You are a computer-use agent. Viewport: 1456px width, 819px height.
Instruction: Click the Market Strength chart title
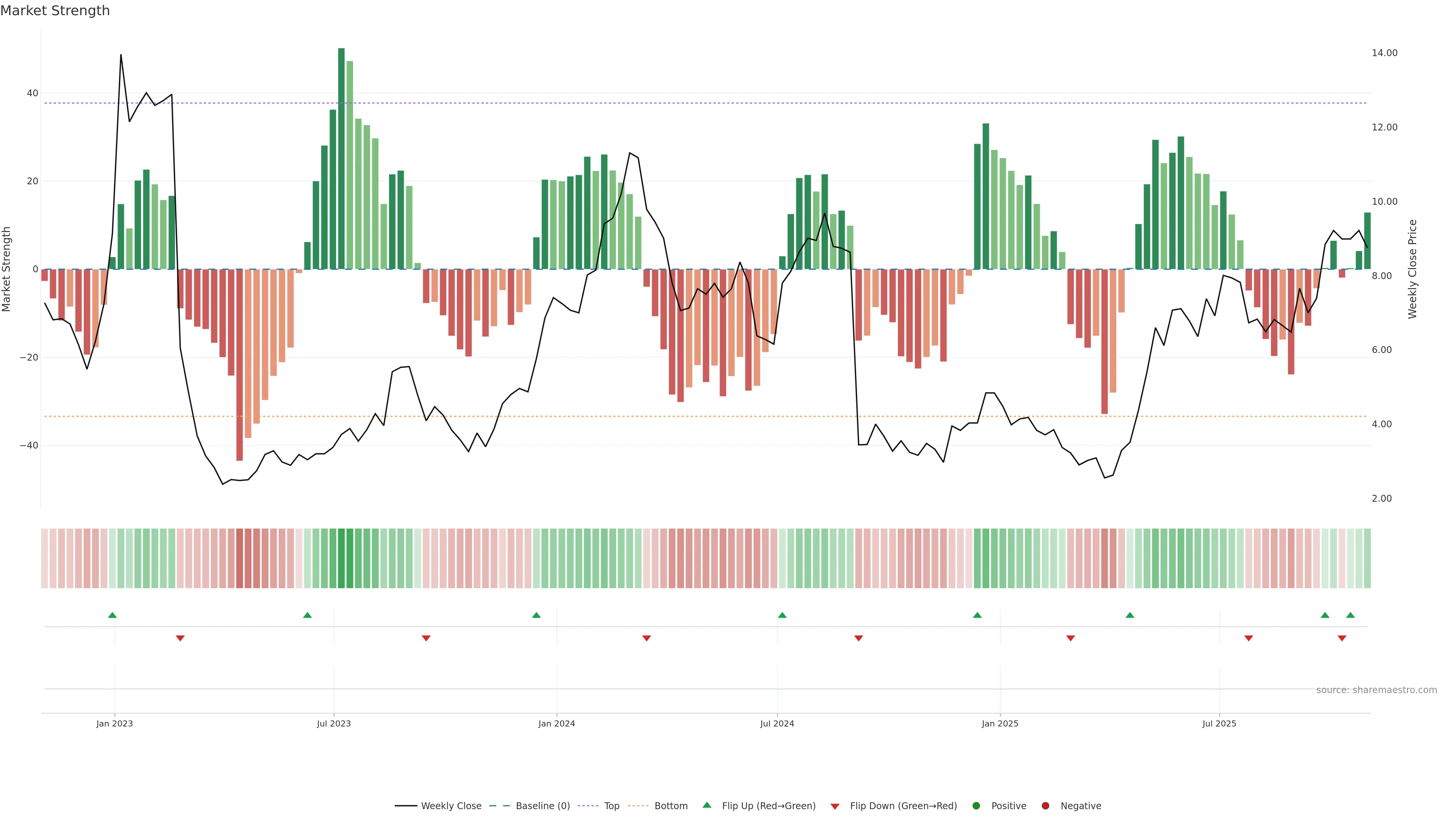tap(55, 11)
